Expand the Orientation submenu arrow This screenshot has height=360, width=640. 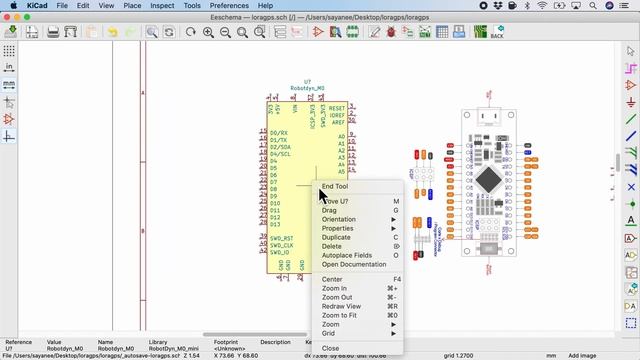tap(393, 220)
